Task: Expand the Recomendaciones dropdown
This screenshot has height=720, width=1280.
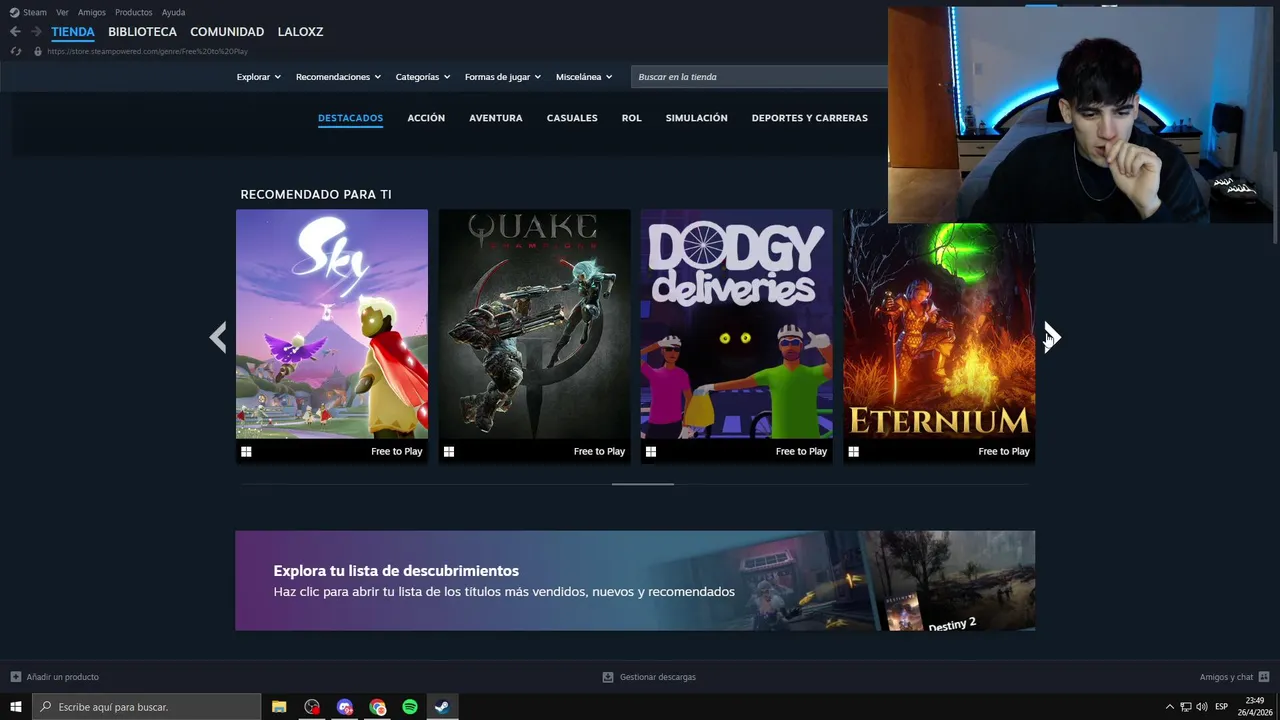Action: [x=338, y=77]
